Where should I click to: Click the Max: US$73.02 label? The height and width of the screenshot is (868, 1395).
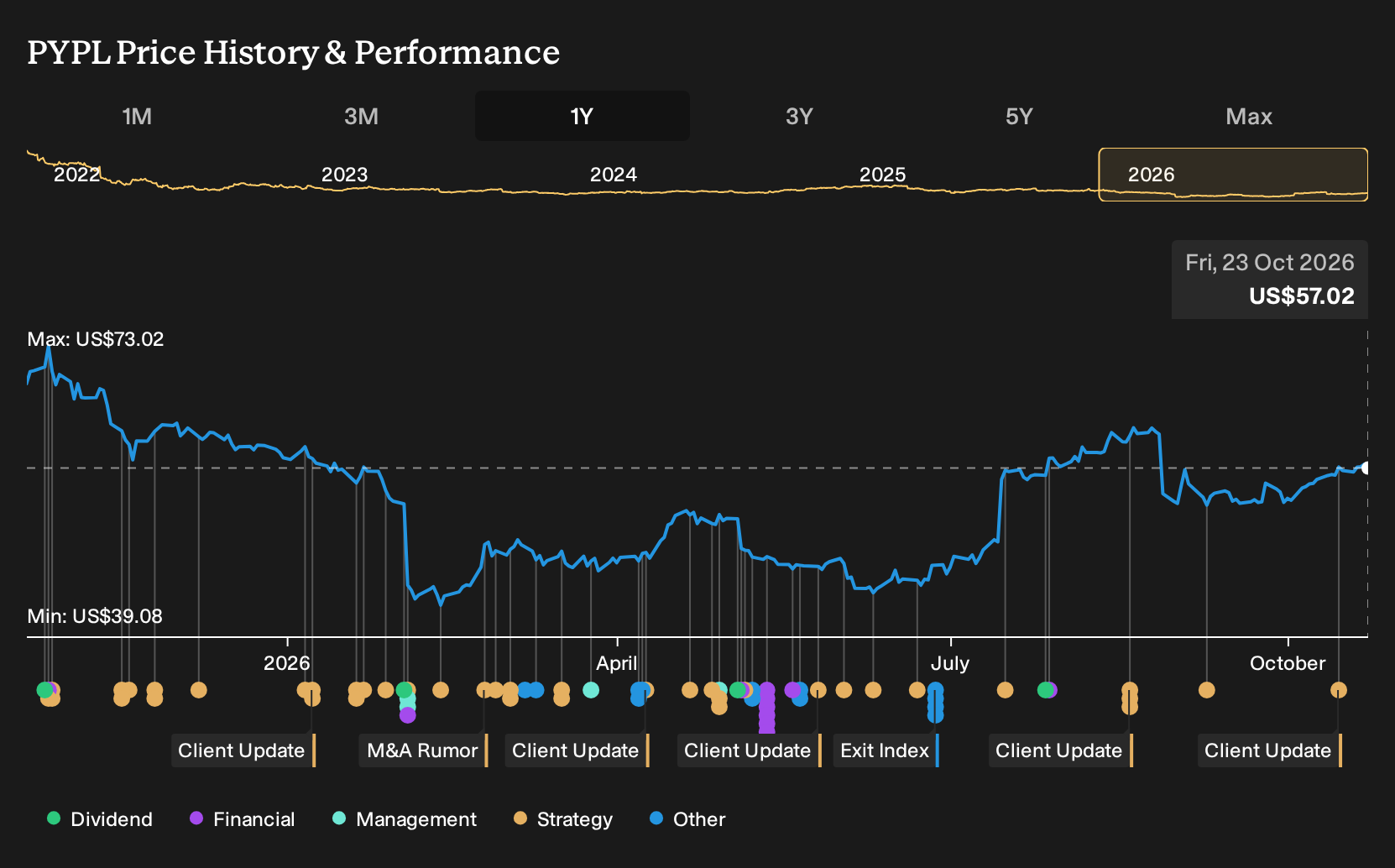point(96,339)
